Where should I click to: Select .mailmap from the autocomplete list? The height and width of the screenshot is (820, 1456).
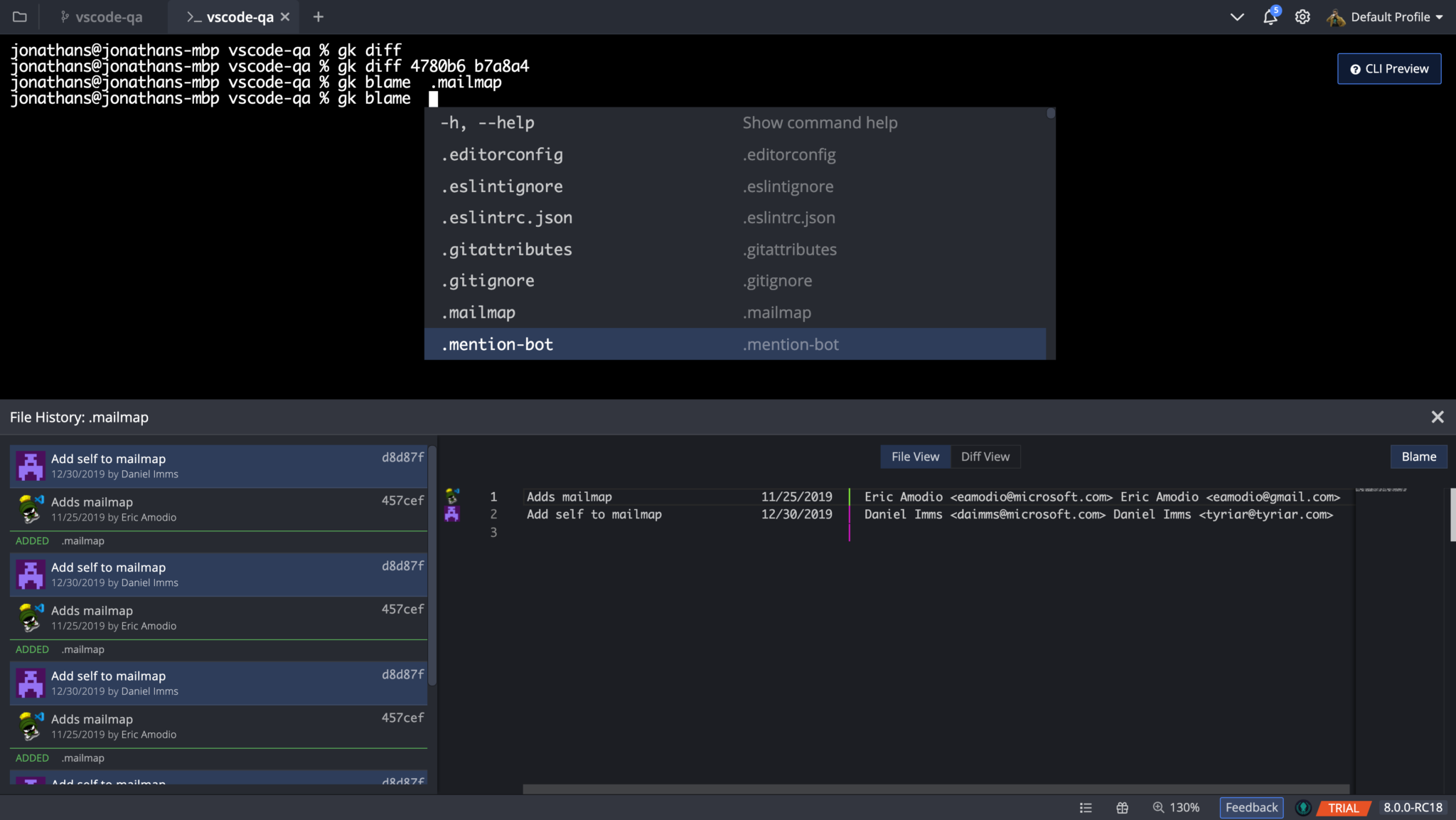point(478,312)
